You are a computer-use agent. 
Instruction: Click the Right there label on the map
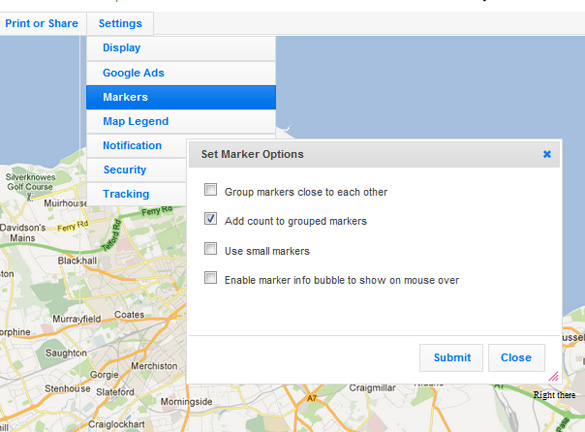click(554, 395)
